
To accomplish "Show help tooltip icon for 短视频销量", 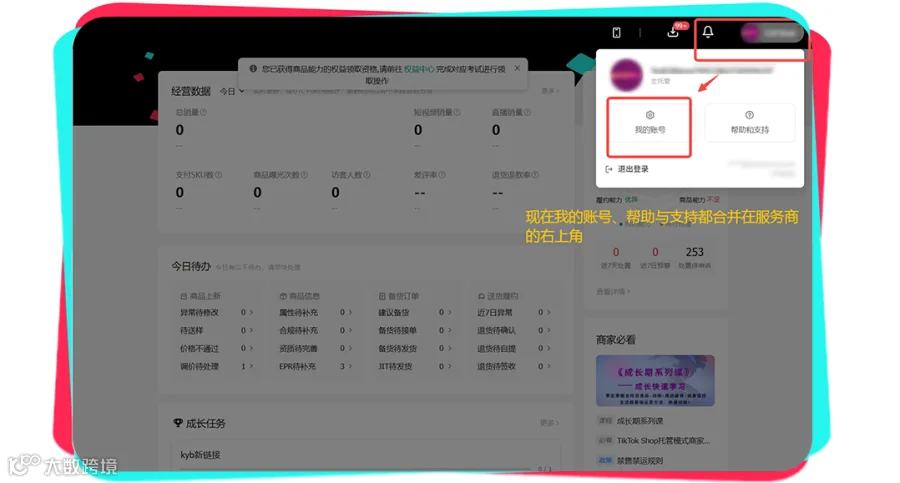I will [457, 112].
